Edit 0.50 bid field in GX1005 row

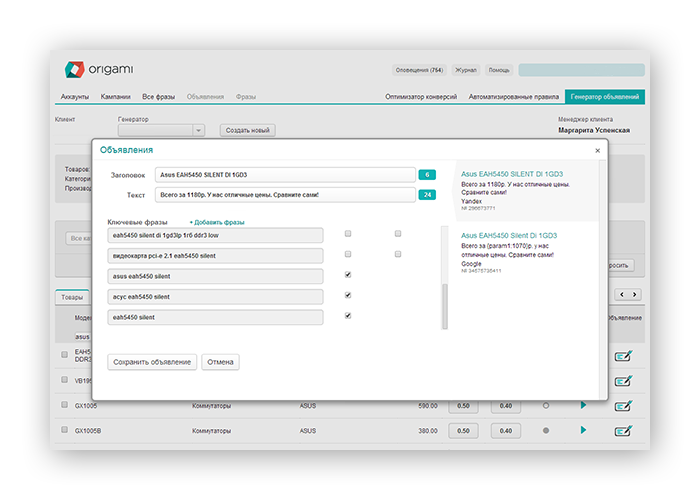[463, 406]
